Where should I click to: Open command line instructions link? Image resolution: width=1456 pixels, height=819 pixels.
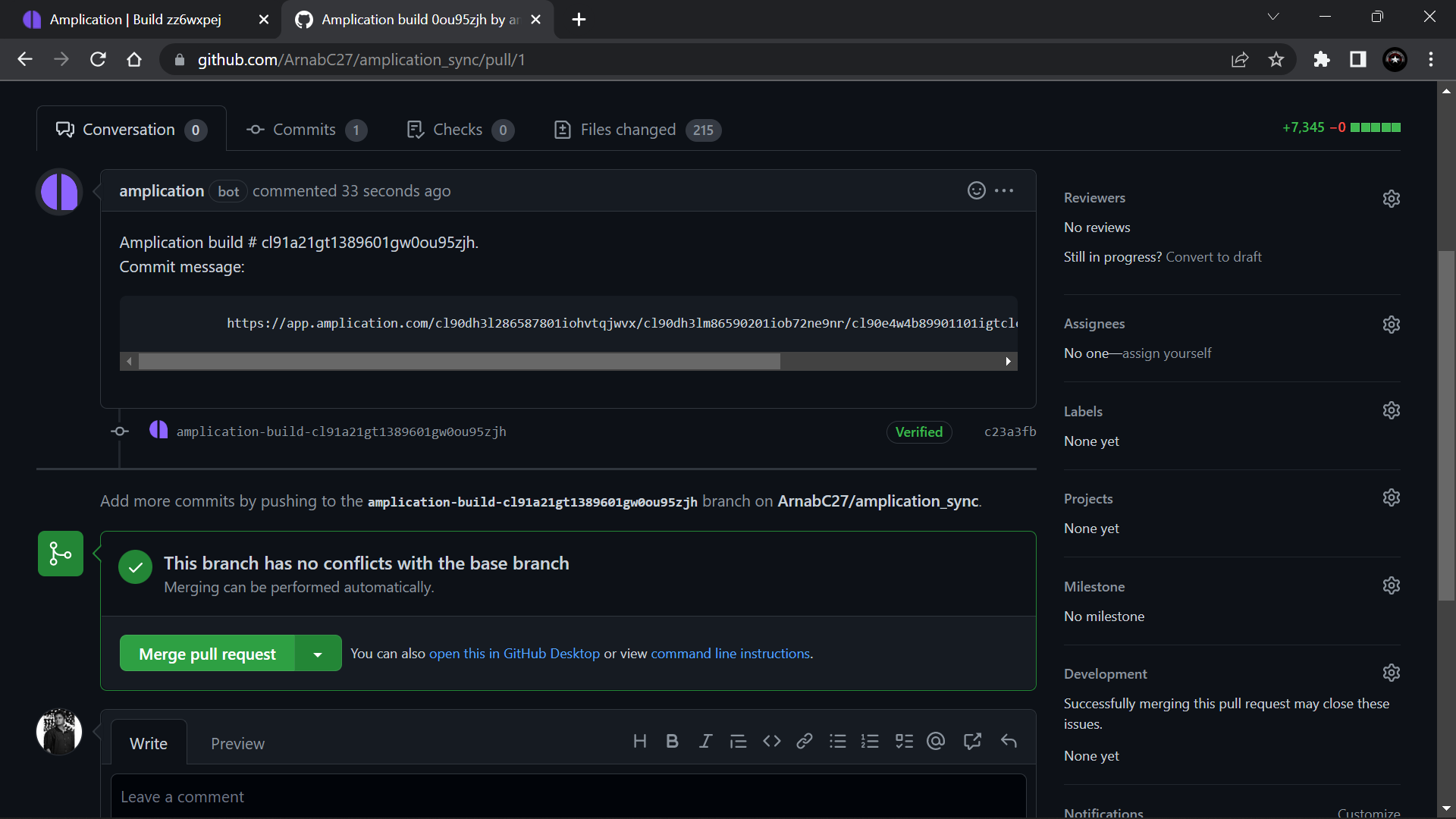click(x=730, y=653)
